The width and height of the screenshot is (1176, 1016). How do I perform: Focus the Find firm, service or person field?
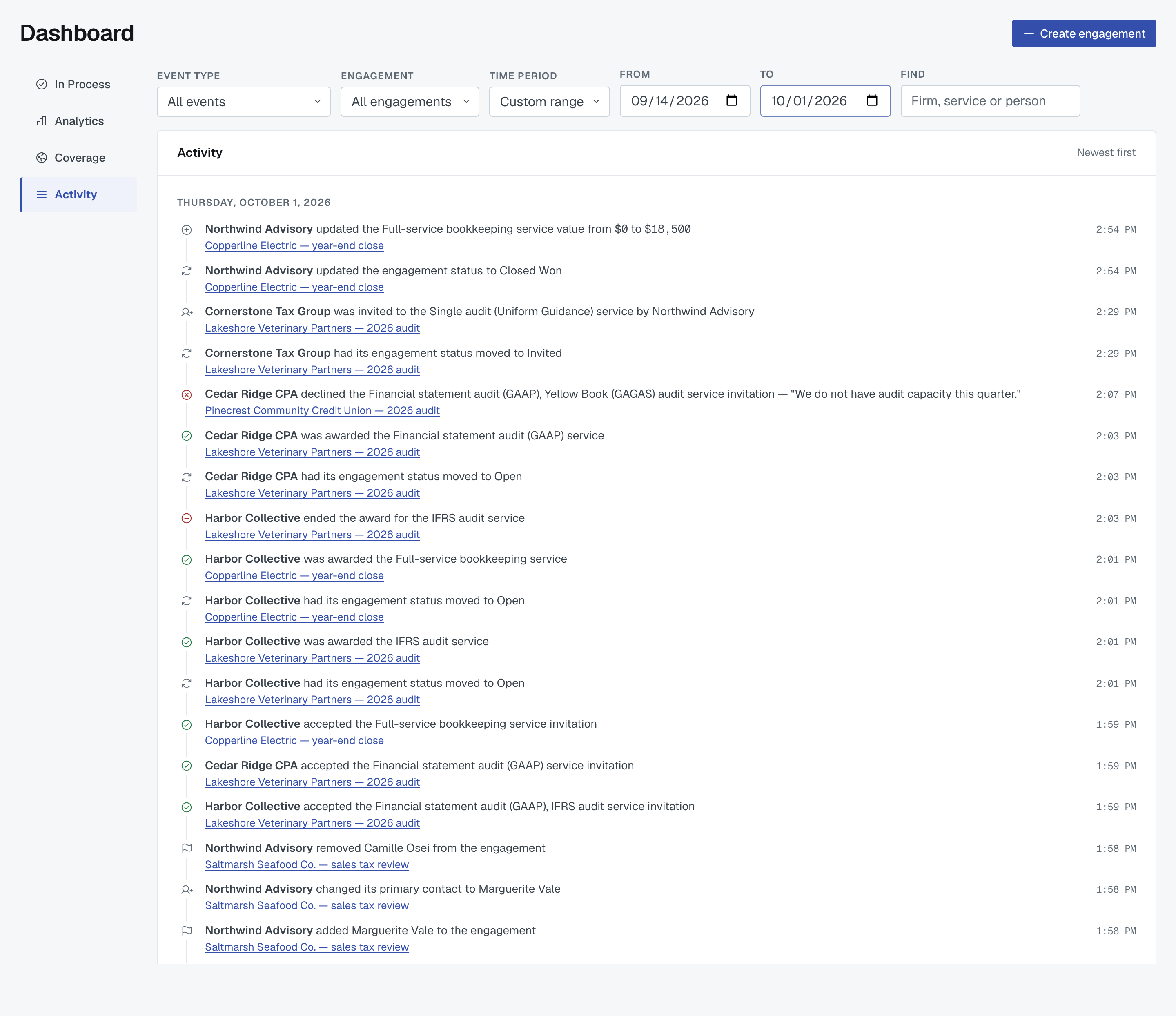(990, 101)
